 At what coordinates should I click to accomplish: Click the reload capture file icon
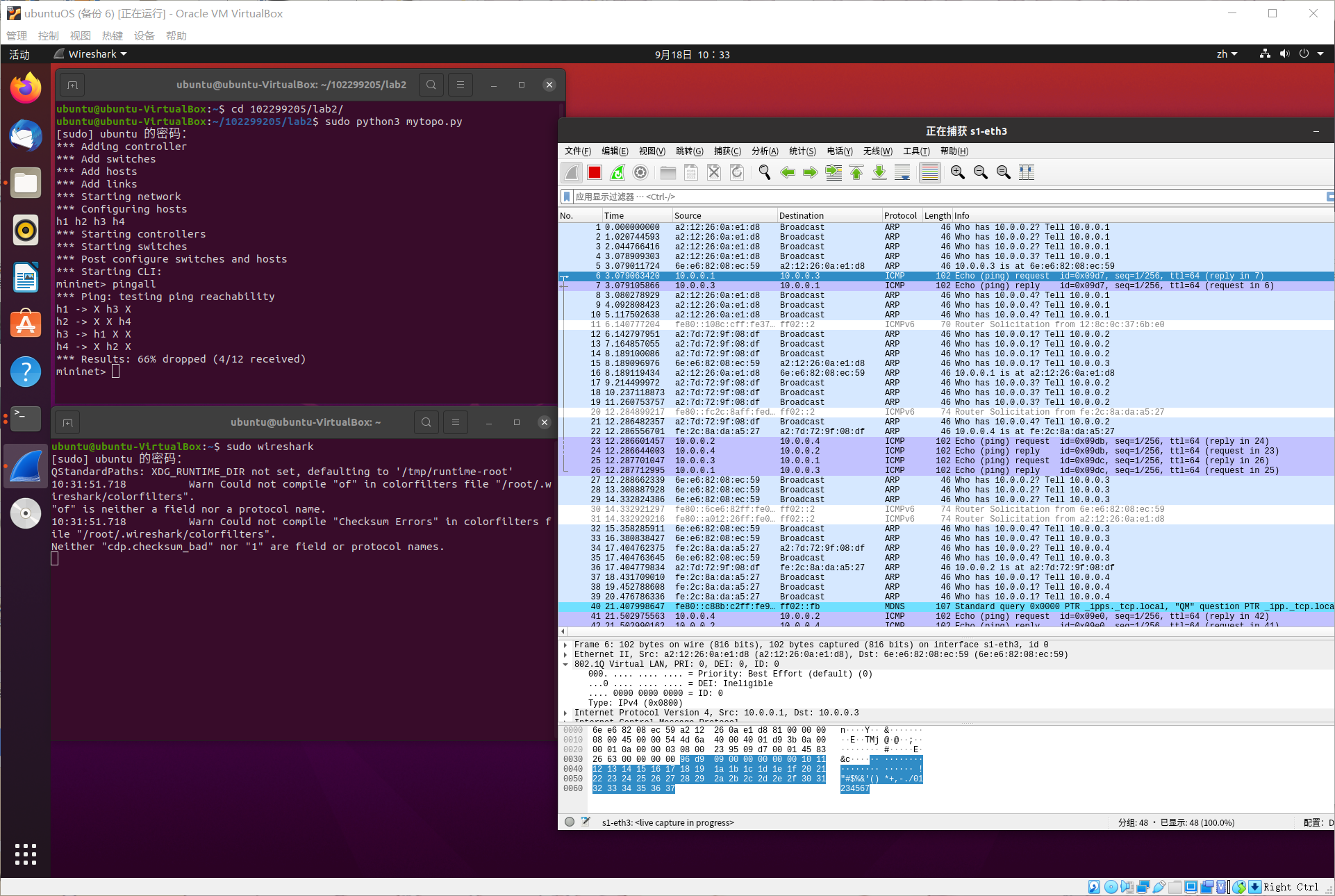[x=737, y=172]
